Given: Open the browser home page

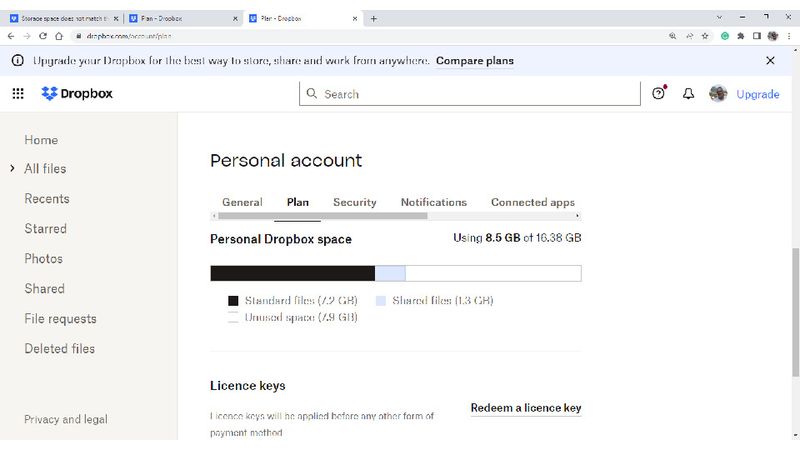Looking at the screenshot, I should [59, 36].
